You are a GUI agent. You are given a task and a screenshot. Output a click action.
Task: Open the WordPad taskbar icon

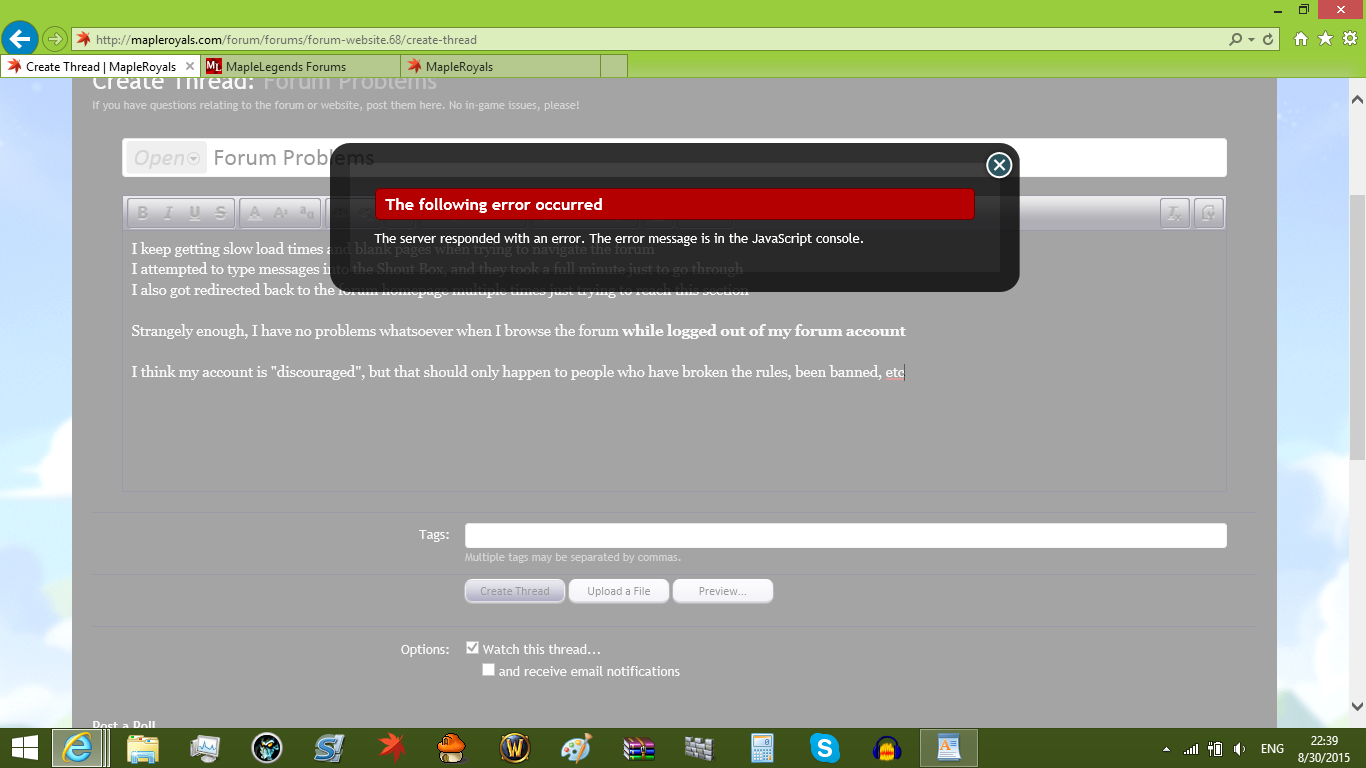coord(949,748)
